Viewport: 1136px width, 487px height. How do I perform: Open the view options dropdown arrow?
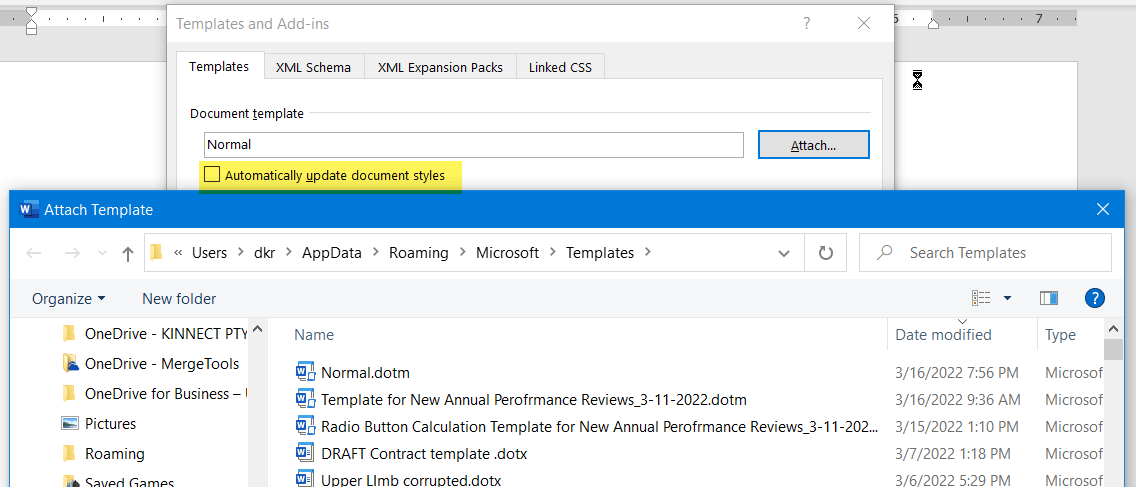tap(1007, 298)
